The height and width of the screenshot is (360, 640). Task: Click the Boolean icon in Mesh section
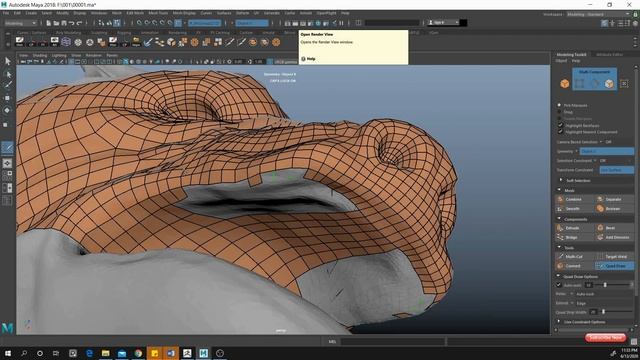click(x=600, y=209)
